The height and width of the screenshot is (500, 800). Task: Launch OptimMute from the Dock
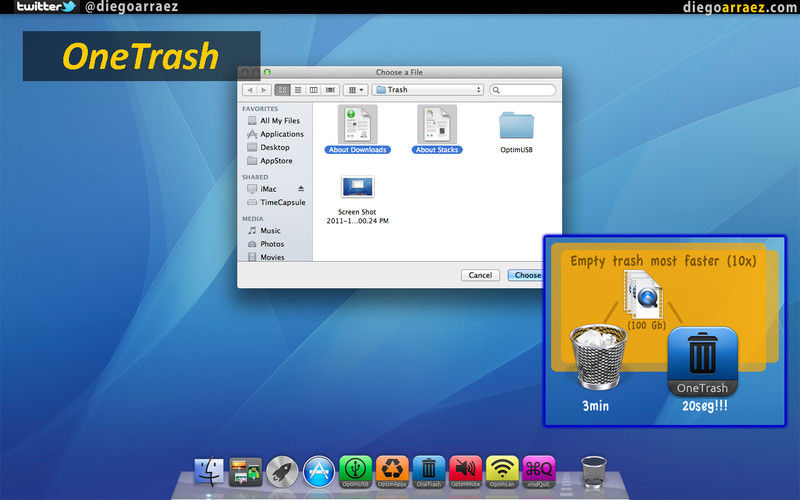point(466,471)
